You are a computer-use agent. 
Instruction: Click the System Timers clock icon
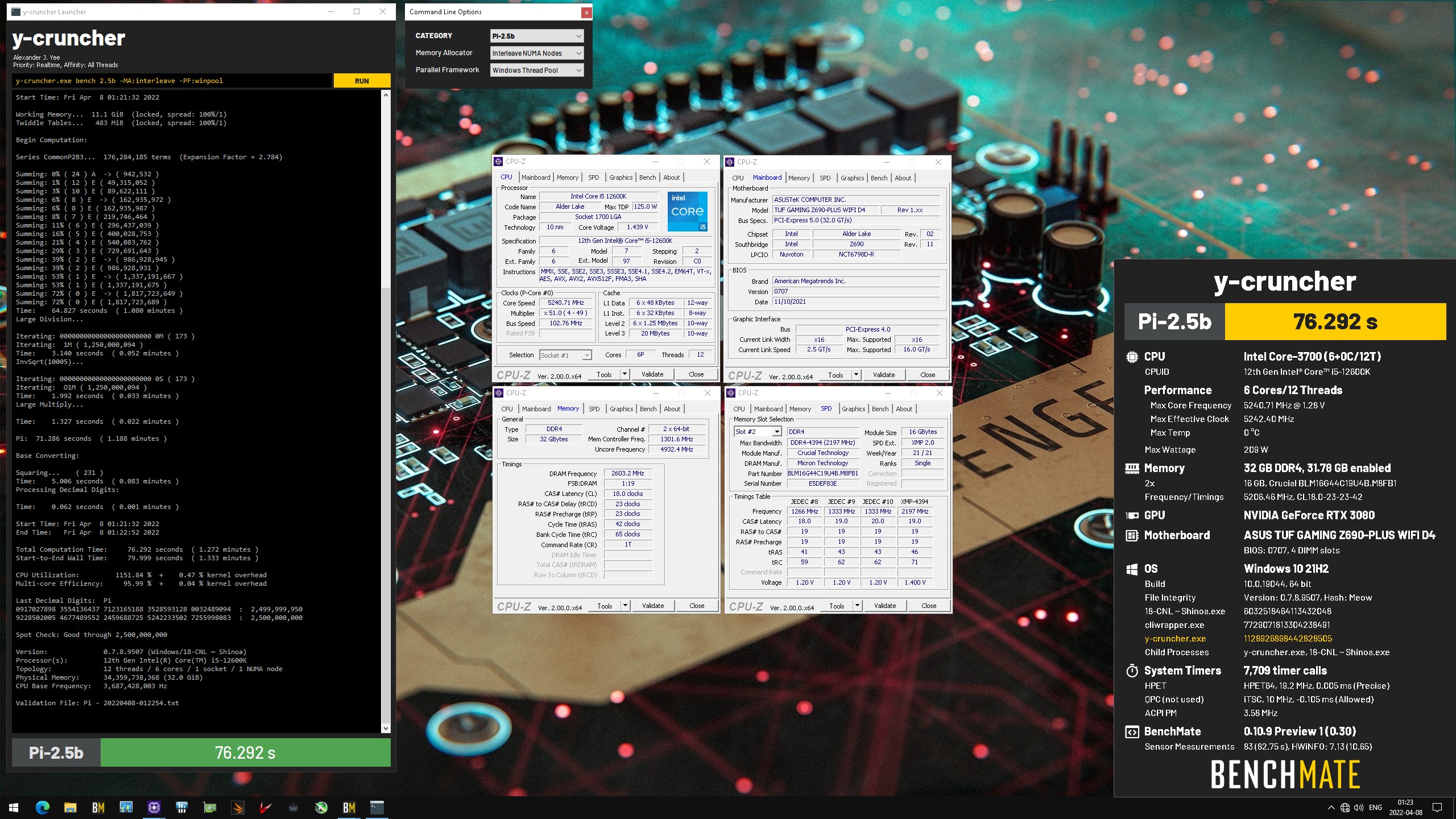coord(1132,671)
